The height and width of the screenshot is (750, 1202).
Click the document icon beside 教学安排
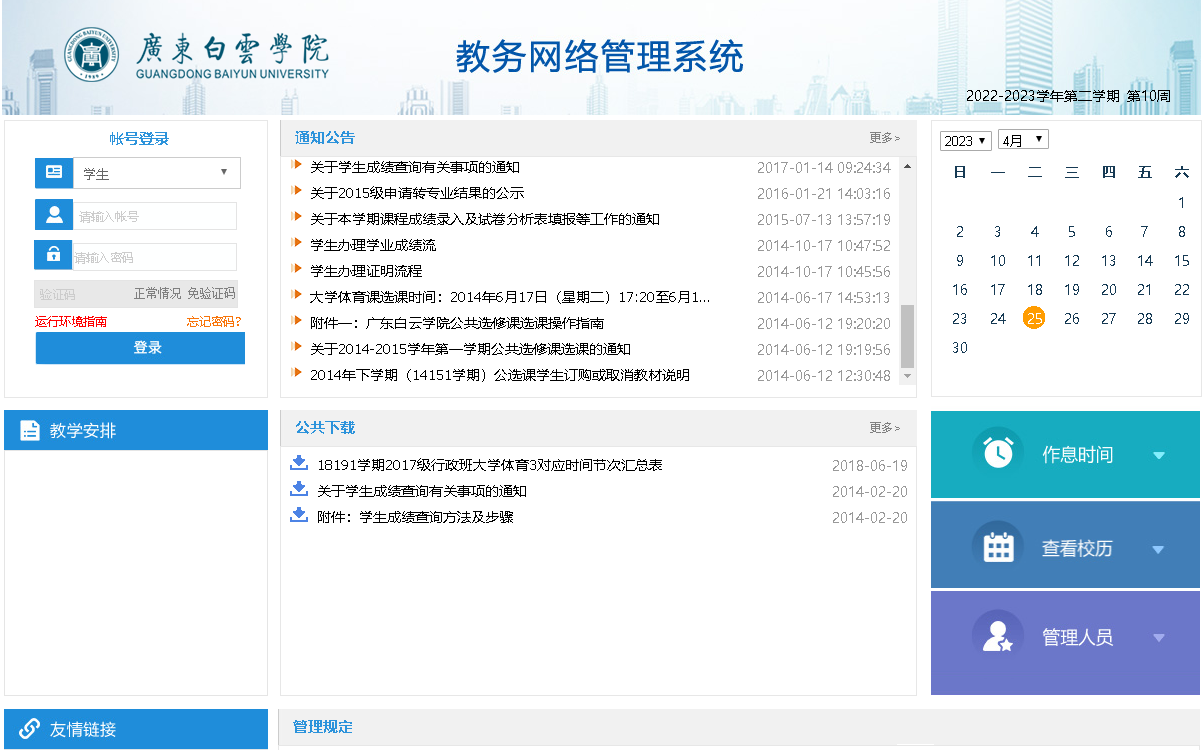pyautogui.click(x=29, y=431)
